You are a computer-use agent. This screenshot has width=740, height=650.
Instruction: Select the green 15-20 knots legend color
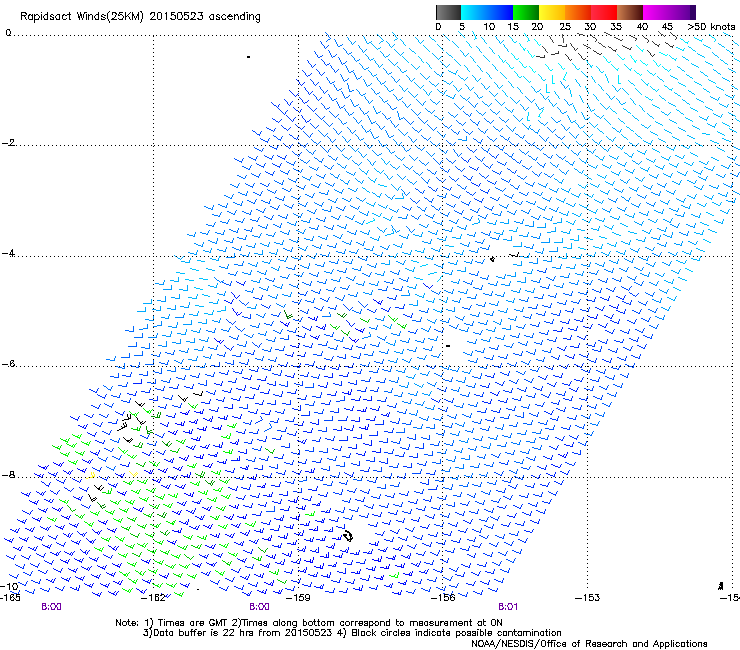pyautogui.click(x=526, y=12)
